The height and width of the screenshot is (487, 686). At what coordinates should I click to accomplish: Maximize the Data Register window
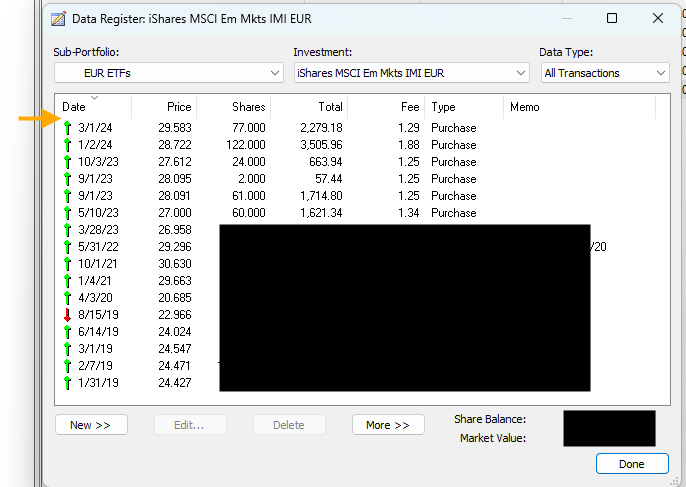click(x=612, y=18)
